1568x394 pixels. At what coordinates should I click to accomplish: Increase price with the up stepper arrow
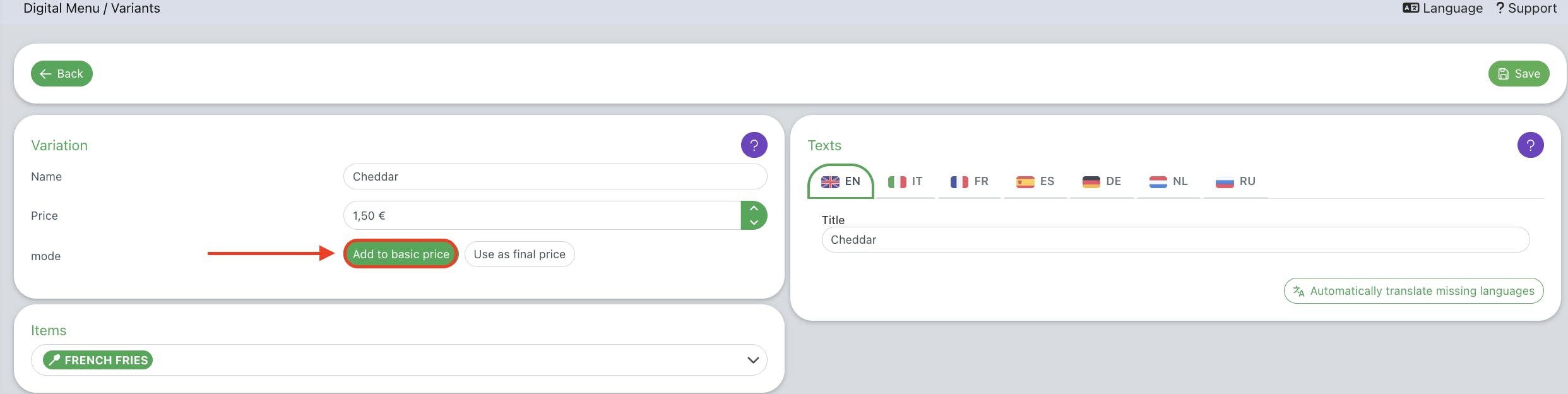(x=754, y=208)
